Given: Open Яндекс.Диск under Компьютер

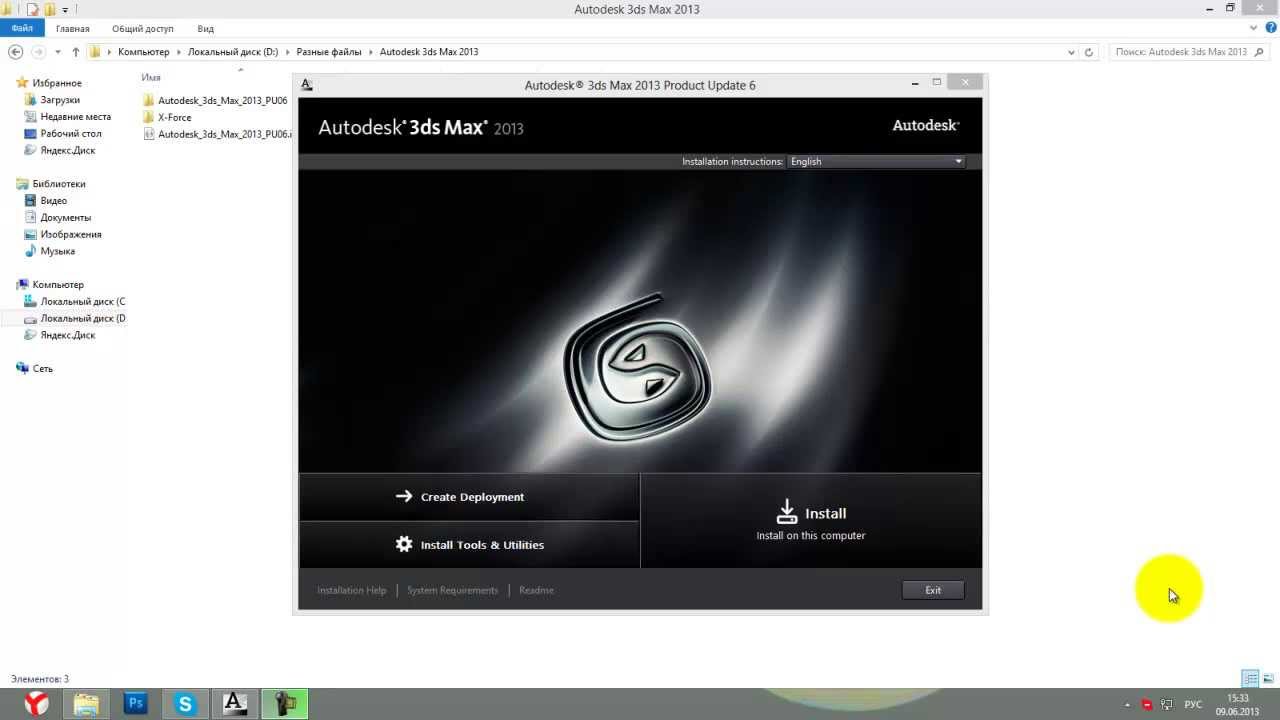Looking at the screenshot, I should tap(67, 336).
